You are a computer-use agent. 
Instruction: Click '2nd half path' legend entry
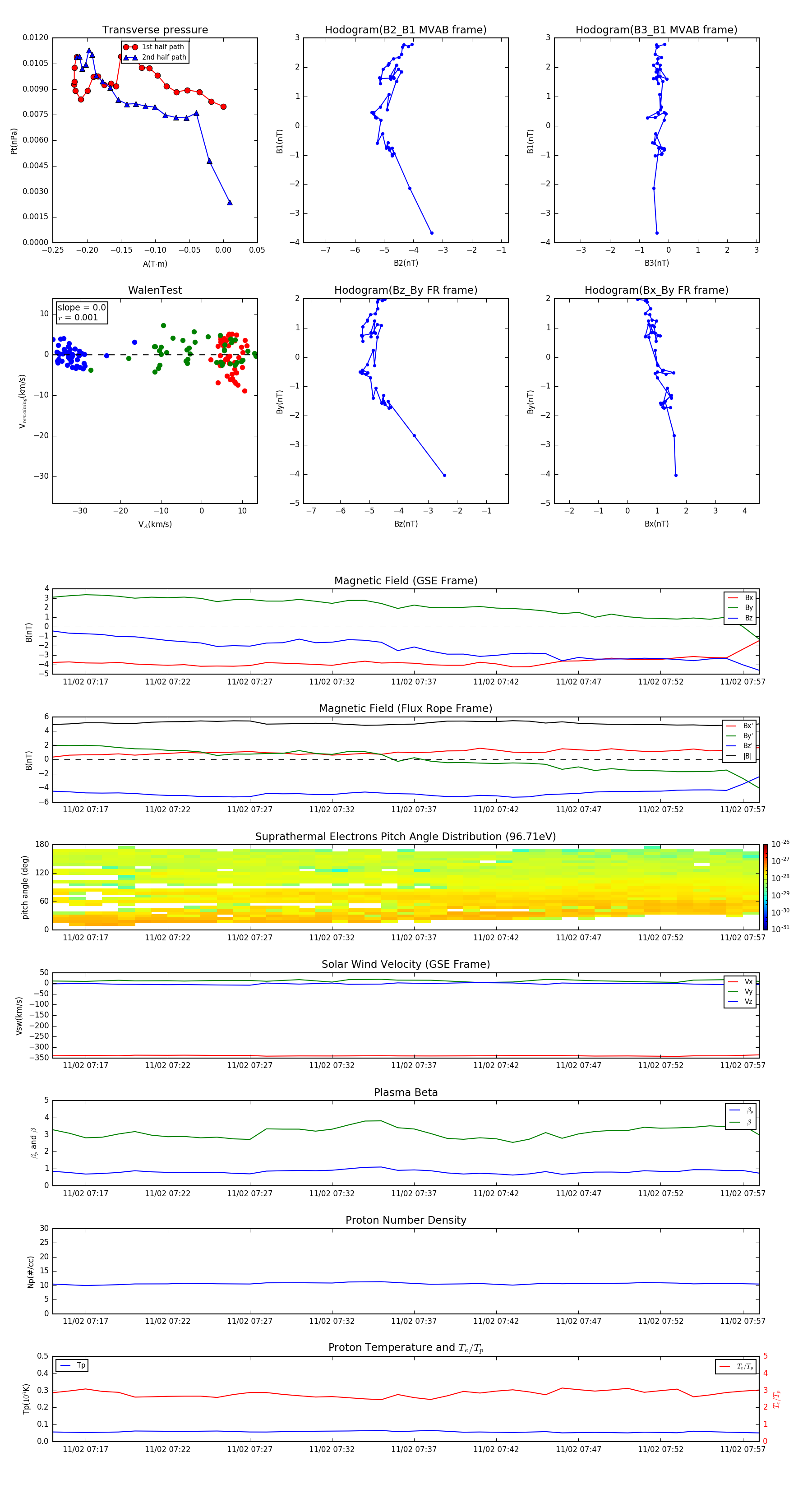click(155, 57)
